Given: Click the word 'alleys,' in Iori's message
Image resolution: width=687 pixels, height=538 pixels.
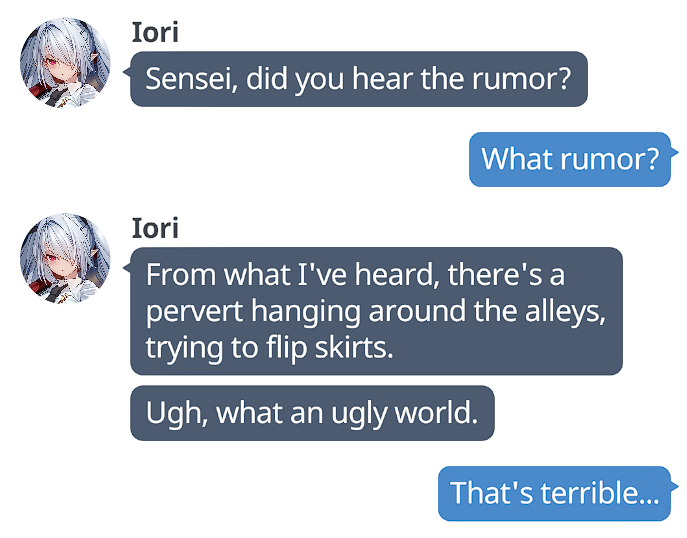Looking at the screenshot, I should coord(566,311).
